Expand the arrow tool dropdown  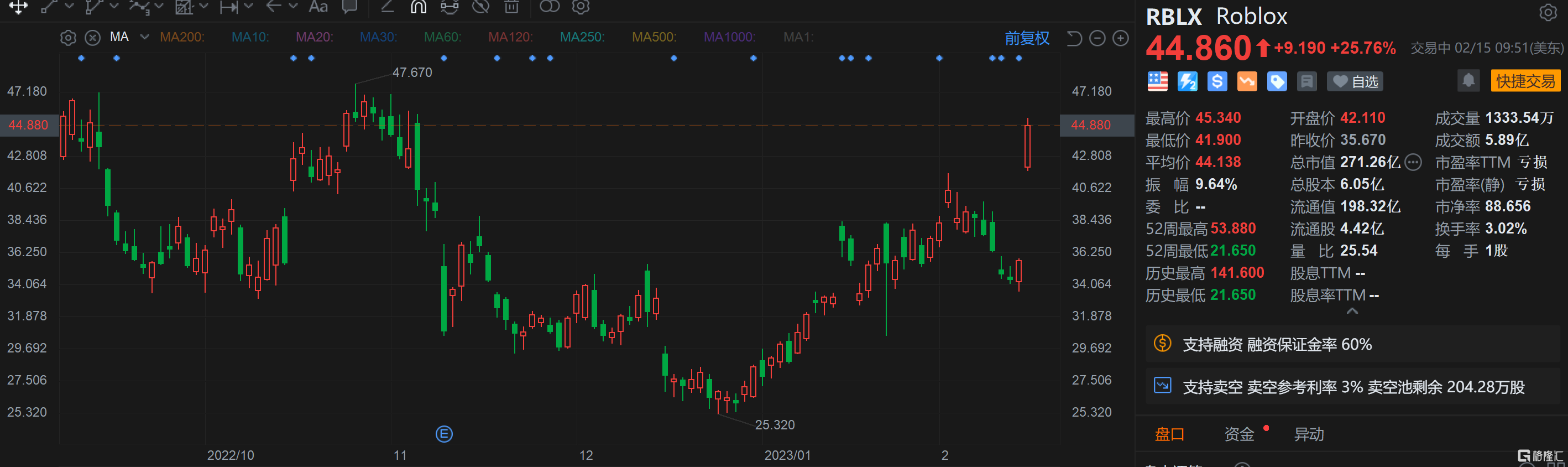pyautogui.click(x=294, y=6)
